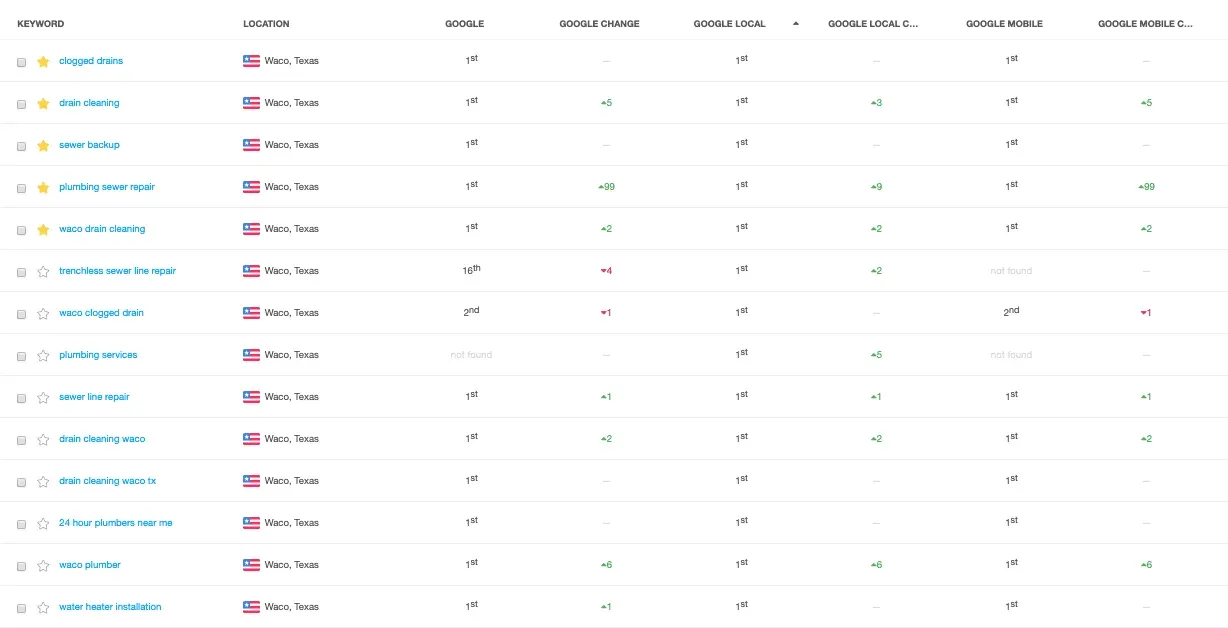This screenshot has height=628, width=1228.
Task: Sort by the Google Change column header
Action: coord(599,24)
